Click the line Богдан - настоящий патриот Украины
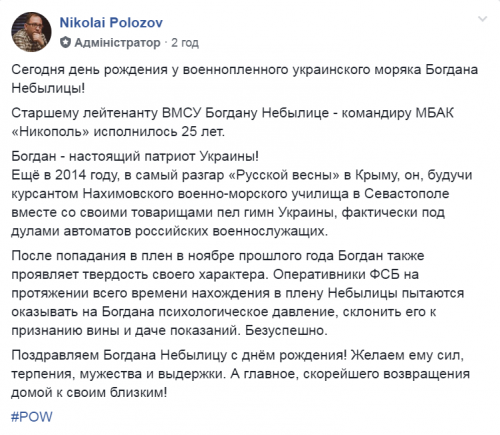 tap(135, 156)
